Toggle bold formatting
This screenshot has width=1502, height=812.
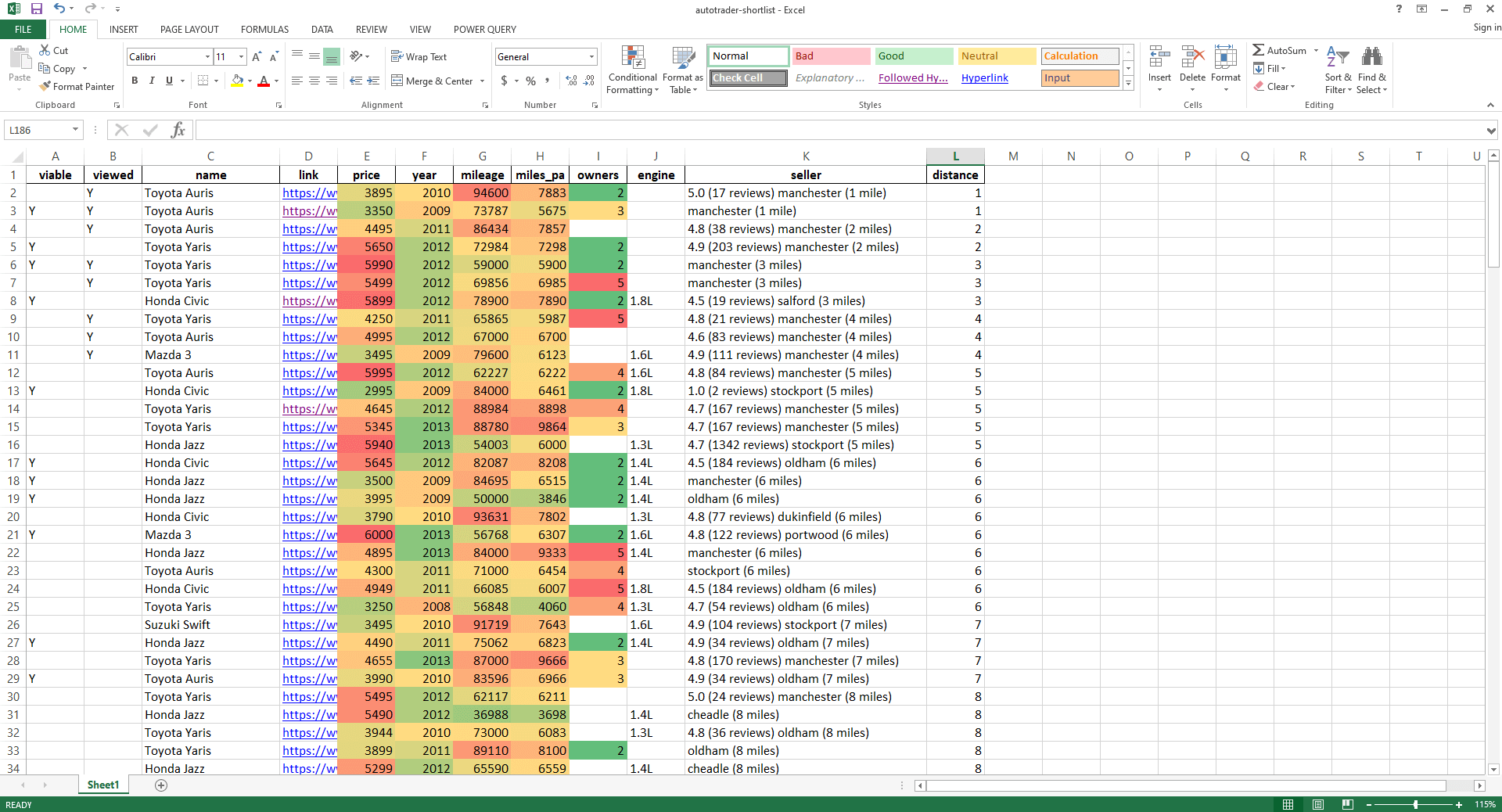(134, 81)
